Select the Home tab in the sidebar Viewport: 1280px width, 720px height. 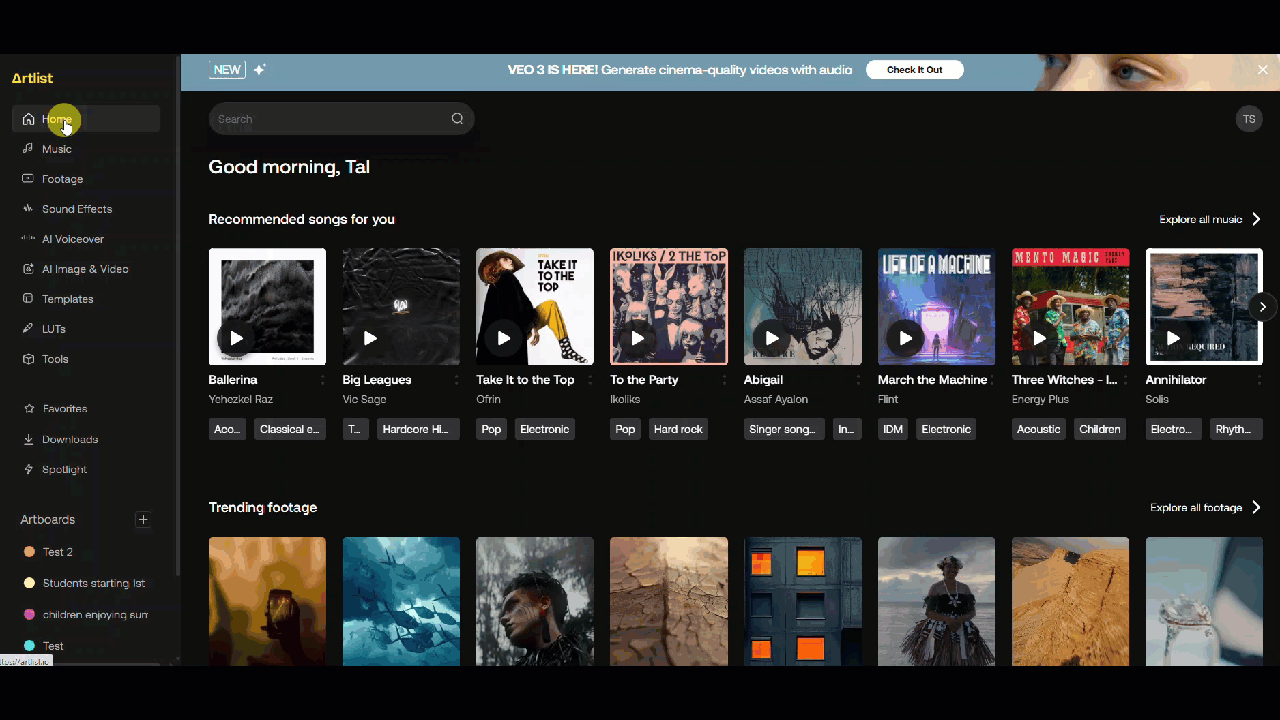point(56,118)
